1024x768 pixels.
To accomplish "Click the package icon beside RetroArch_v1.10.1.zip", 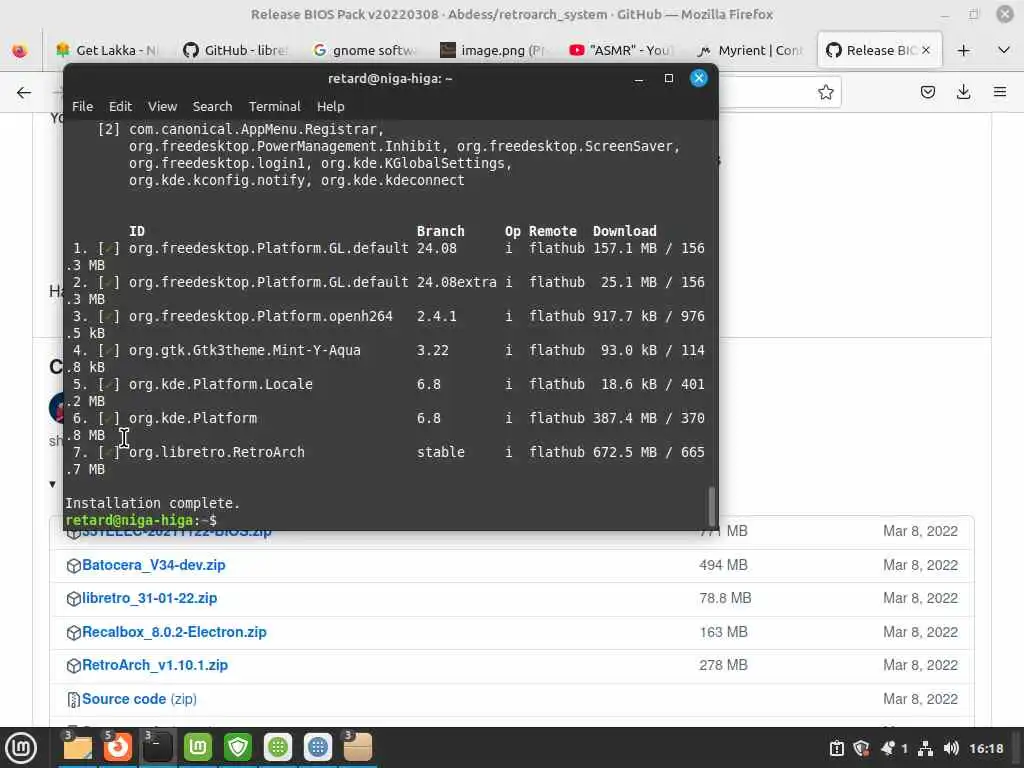I will click(x=73, y=666).
